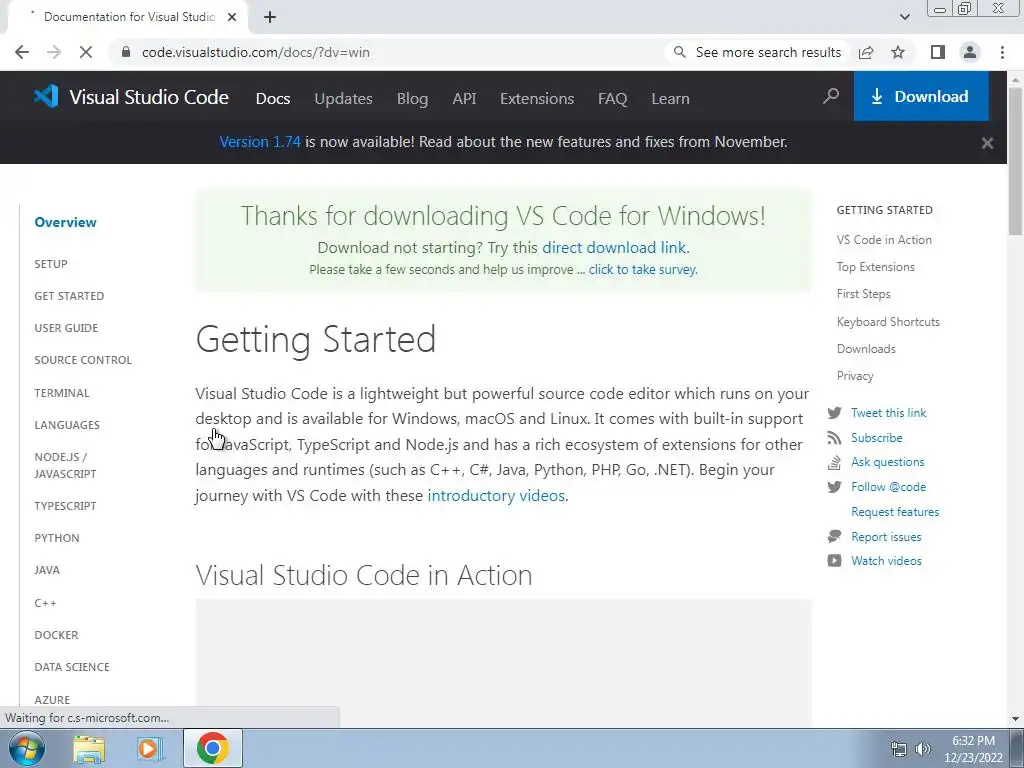Open the site search magnifier icon
The image size is (1024, 768).
coord(831,97)
